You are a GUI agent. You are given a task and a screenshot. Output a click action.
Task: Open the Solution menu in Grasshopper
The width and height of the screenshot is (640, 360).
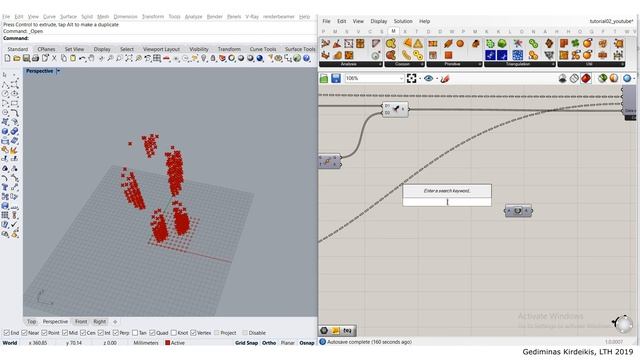pyautogui.click(x=403, y=21)
